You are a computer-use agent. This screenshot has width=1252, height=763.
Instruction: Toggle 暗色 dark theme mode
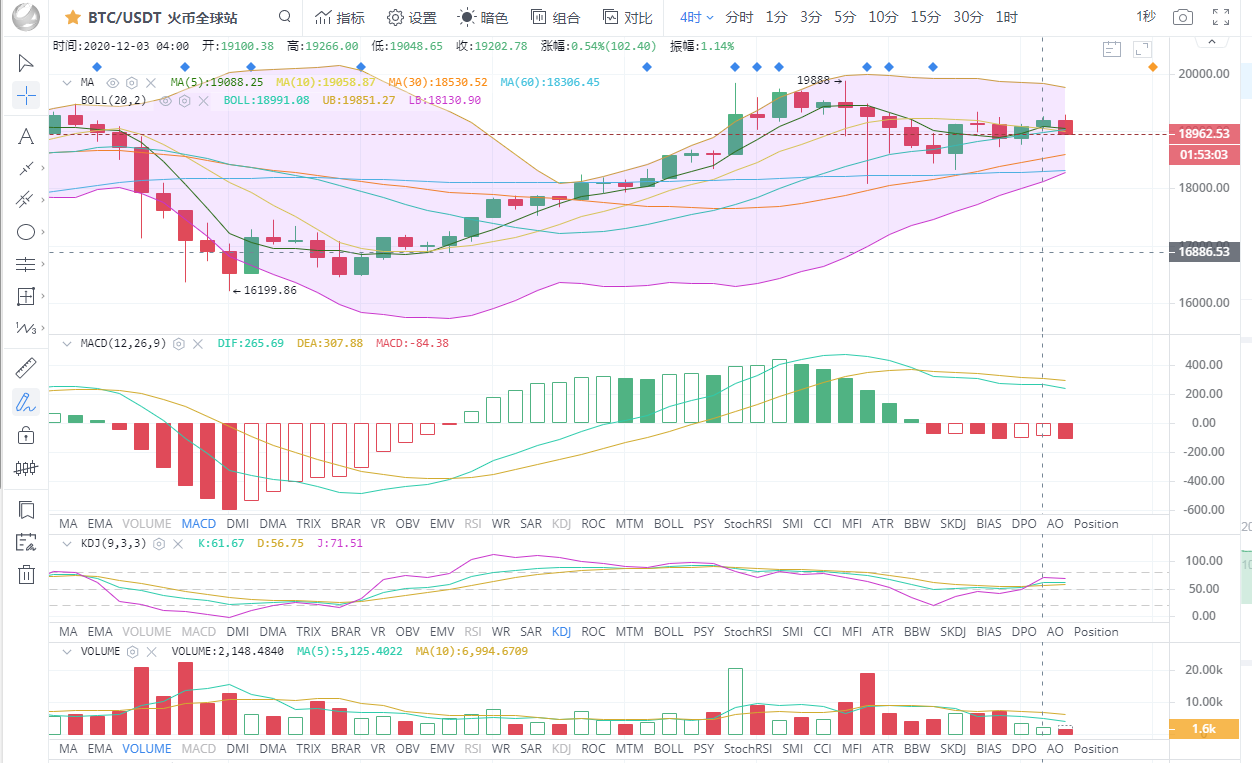click(x=482, y=17)
